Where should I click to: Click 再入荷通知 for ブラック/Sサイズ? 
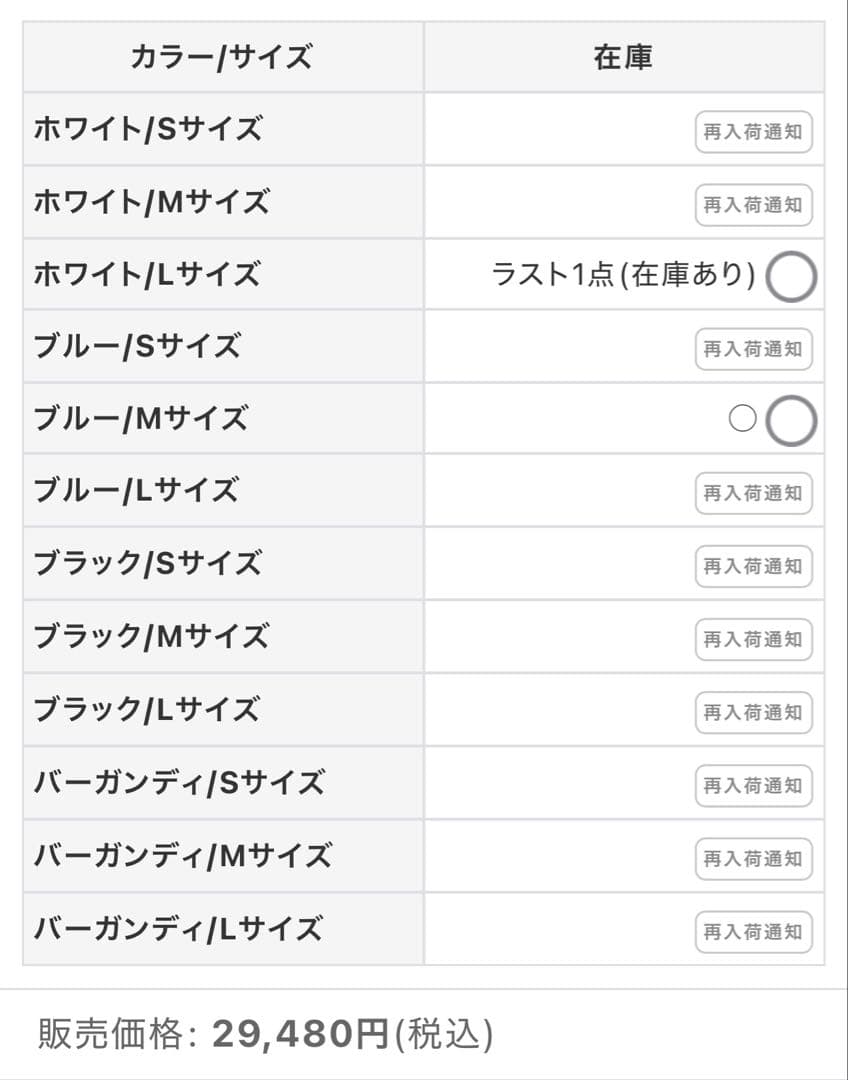(x=753, y=566)
